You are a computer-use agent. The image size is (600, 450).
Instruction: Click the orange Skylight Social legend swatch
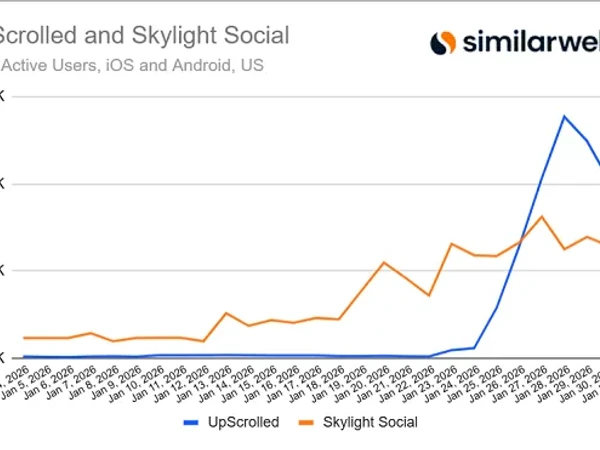point(308,422)
